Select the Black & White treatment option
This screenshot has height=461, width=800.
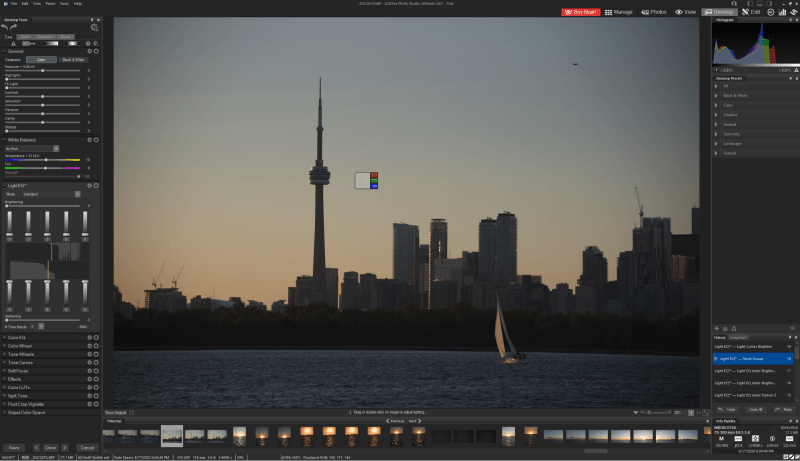tap(74, 60)
